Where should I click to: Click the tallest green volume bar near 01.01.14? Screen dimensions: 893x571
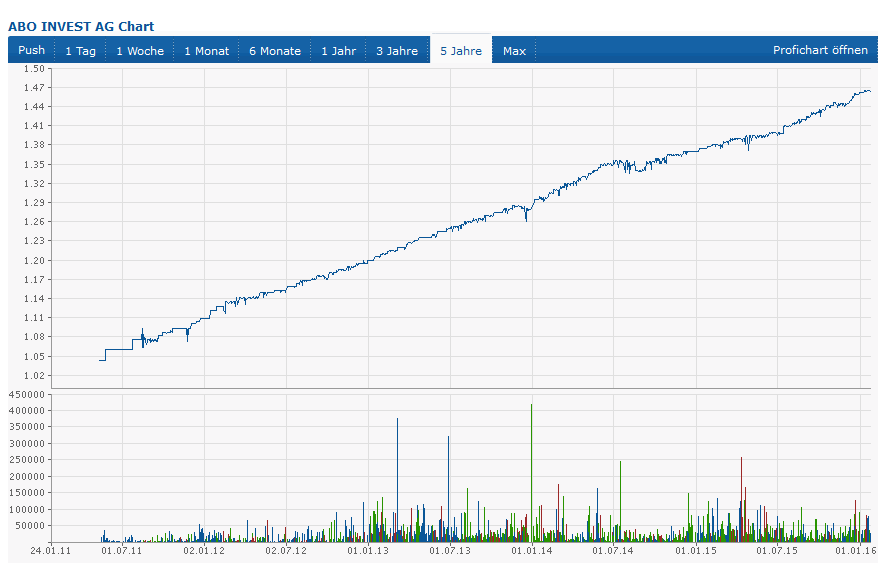click(x=531, y=473)
